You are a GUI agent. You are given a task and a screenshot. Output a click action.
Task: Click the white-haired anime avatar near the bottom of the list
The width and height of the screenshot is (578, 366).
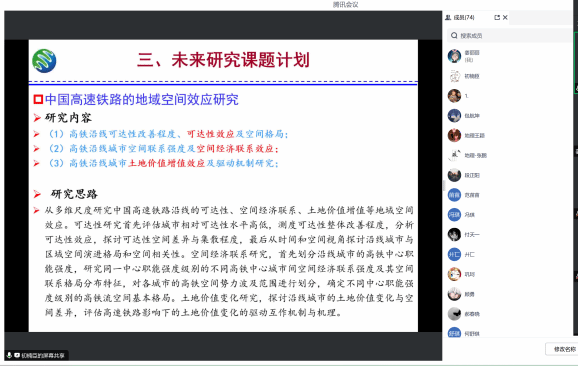coord(454,294)
